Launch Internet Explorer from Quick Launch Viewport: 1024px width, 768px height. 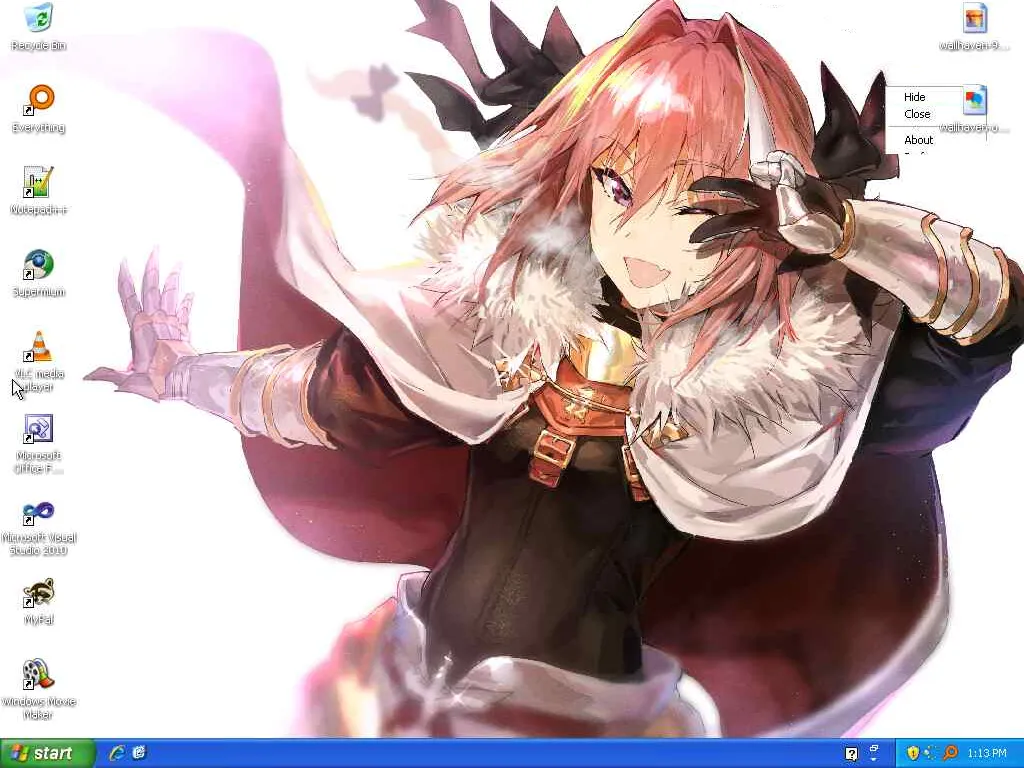[x=117, y=753]
